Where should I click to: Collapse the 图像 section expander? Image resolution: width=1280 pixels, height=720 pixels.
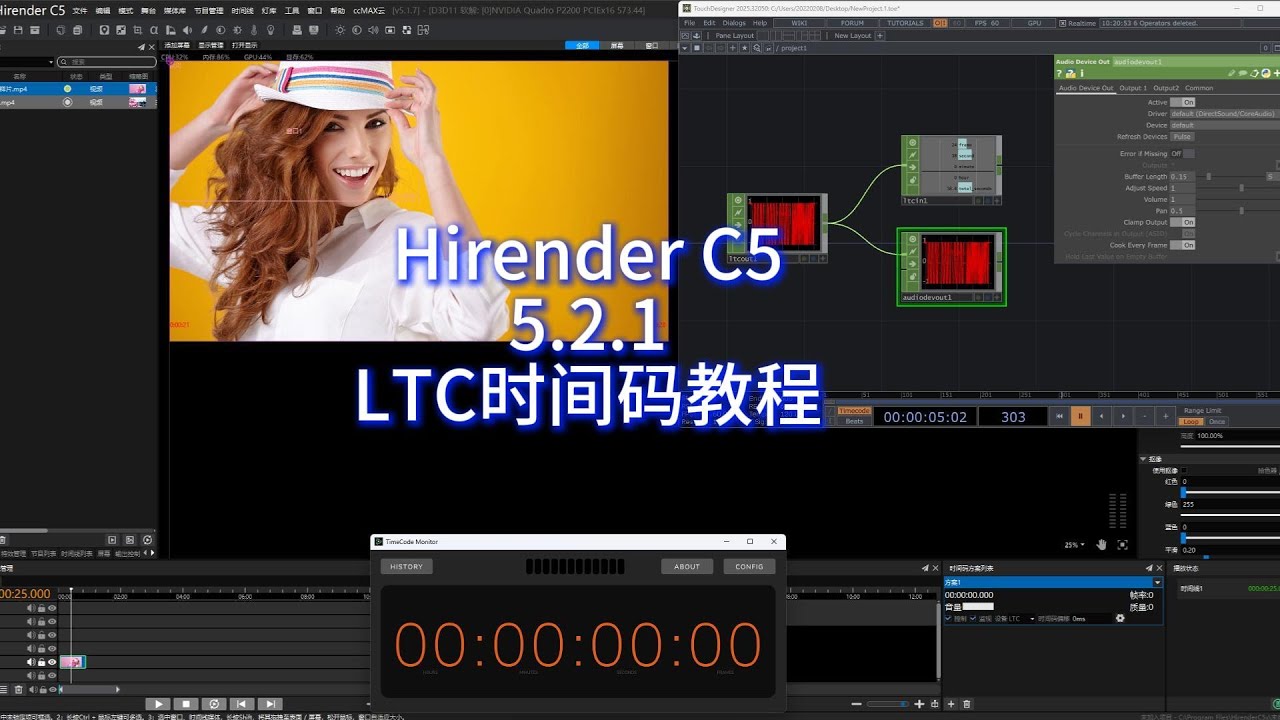1144,459
